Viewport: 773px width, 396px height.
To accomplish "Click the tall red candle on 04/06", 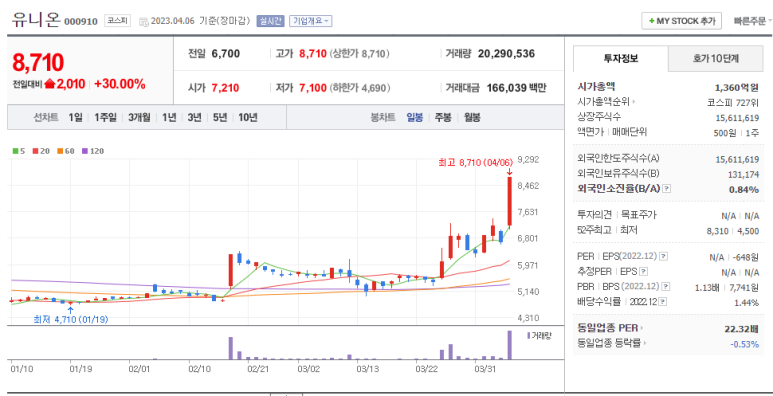I will pos(510,201).
